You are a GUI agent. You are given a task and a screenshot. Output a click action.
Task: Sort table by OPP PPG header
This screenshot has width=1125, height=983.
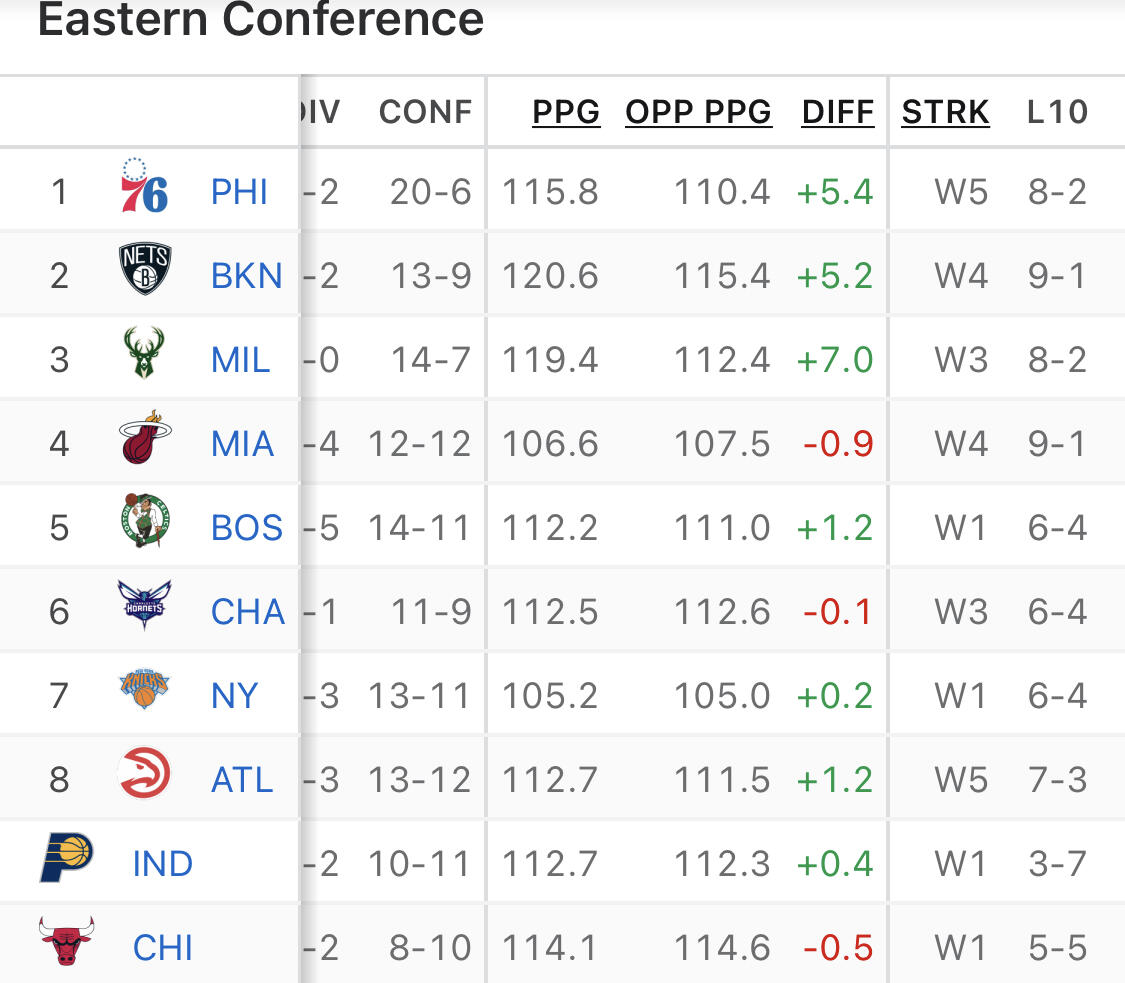[698, 112]
